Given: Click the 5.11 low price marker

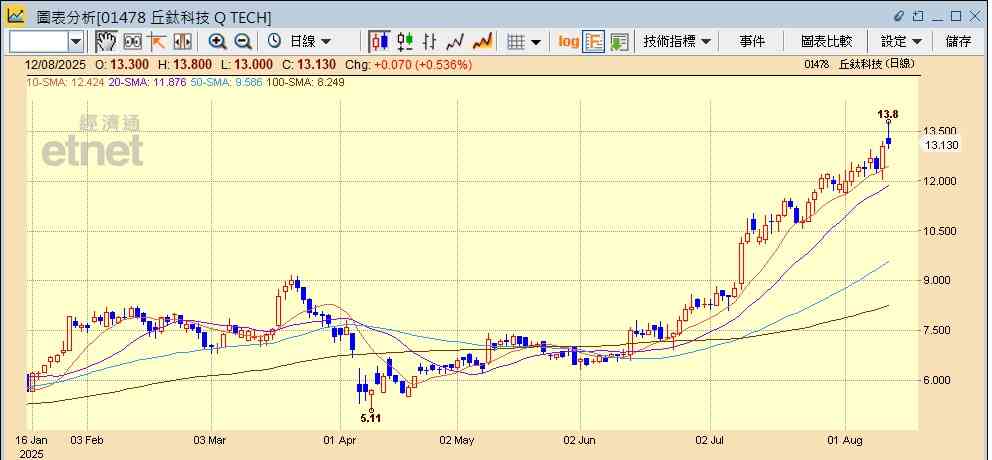Looking at the screenshot, I should [371, 418].
